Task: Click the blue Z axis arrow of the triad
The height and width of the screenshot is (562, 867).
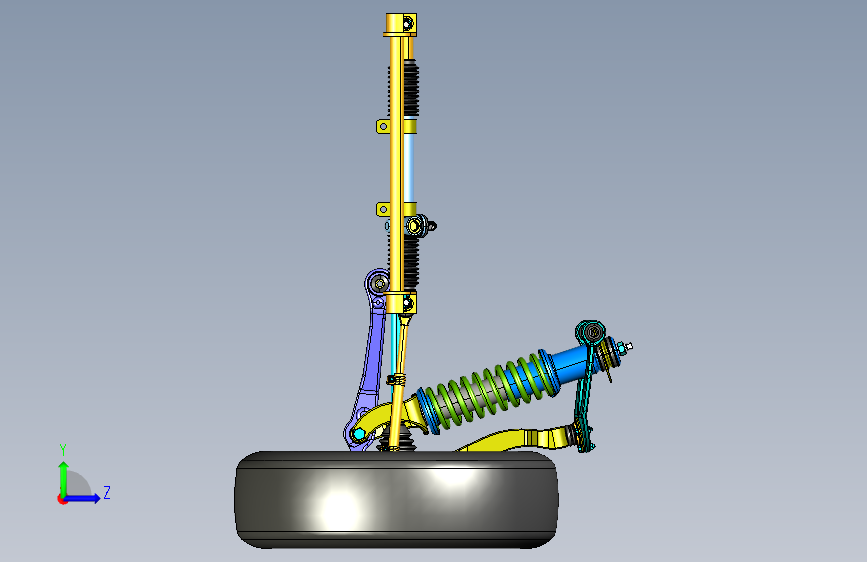Action: (83, 498)
